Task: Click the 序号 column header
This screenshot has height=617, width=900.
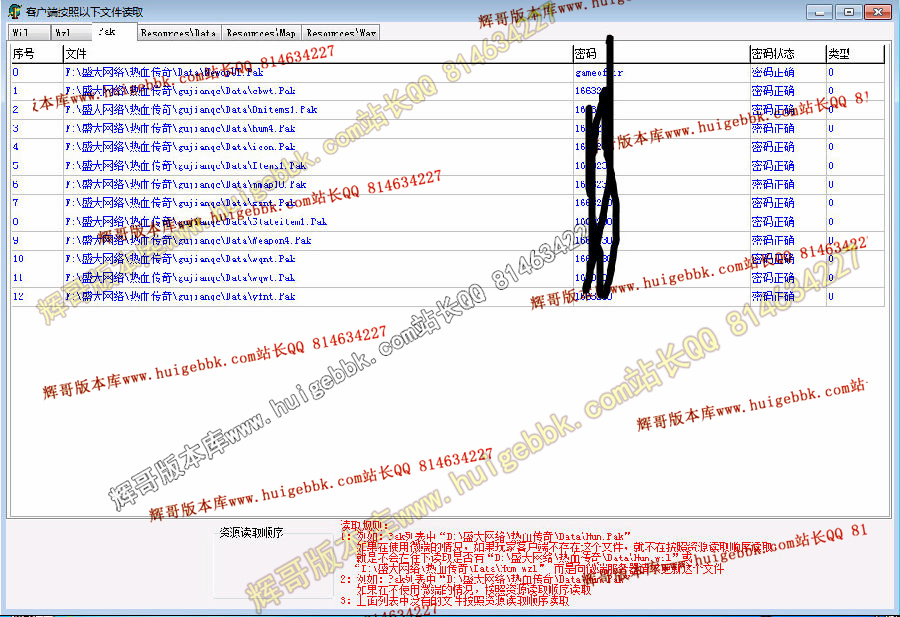Action: pos(37,53)
